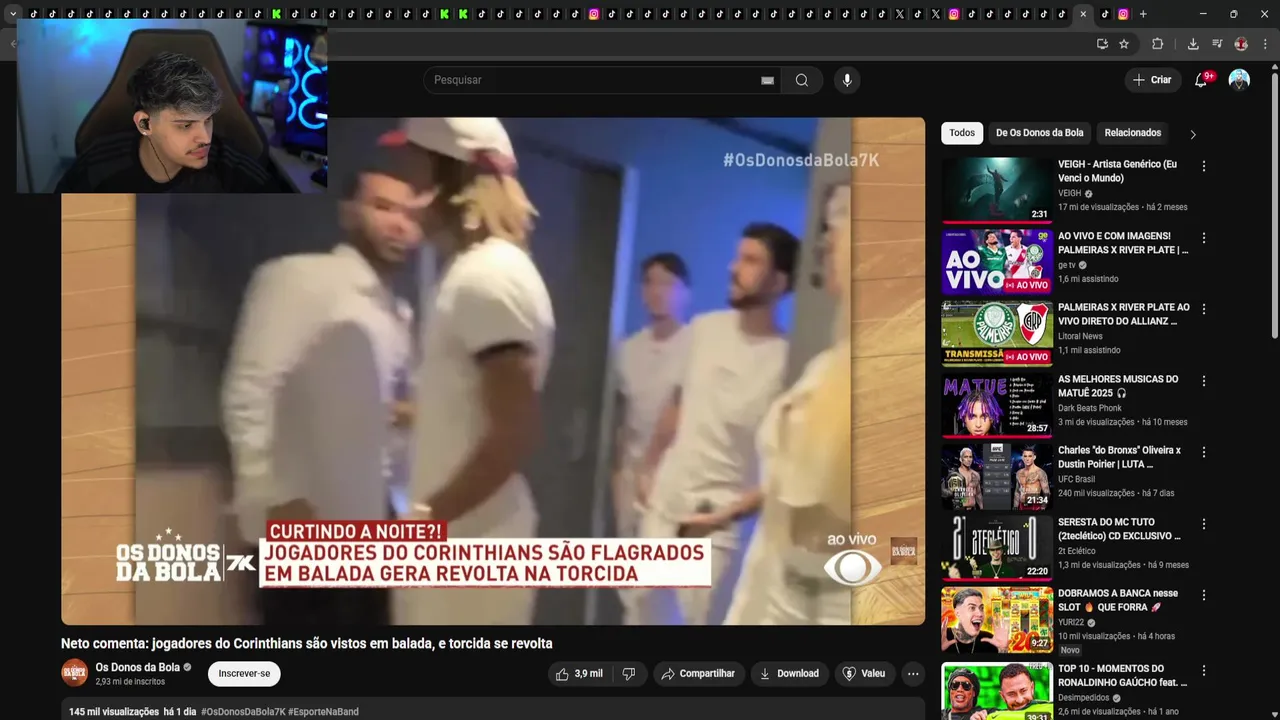Image resolution: width=1280 pixels, height=720 pixels.
Task: Click the 2t Eclético channel name
Action: pos(1077,551)
